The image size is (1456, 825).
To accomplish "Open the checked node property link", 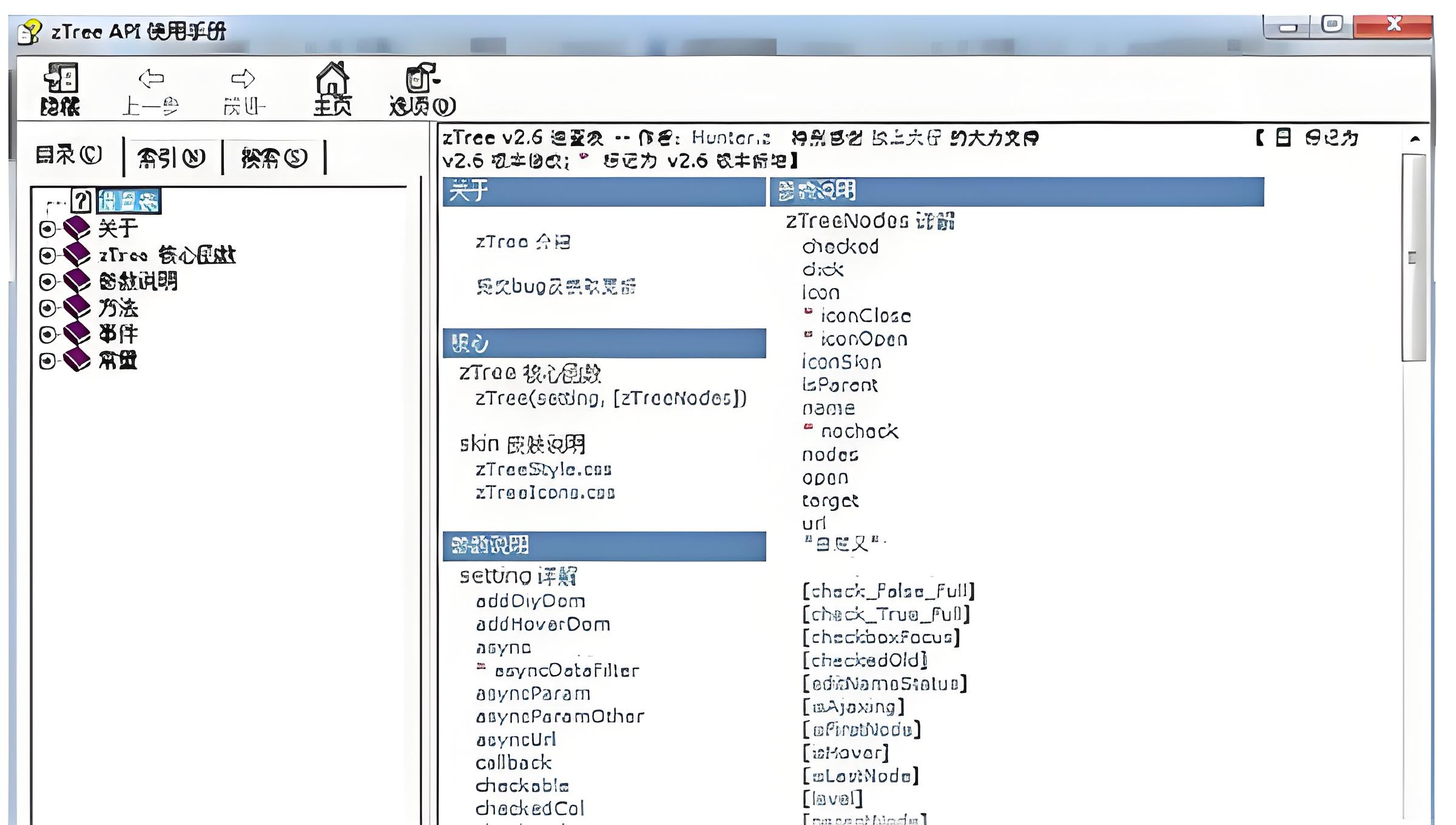I will point(840,246).
